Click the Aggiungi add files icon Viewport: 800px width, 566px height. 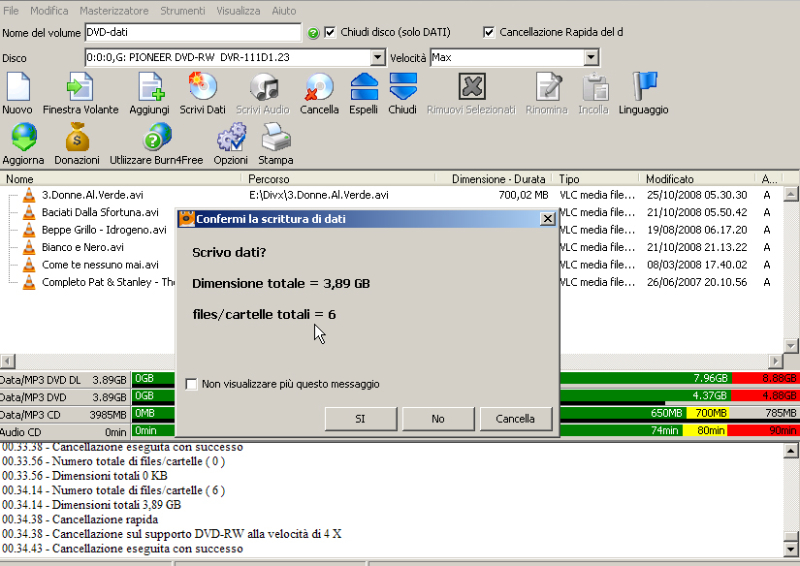(148, 88)
